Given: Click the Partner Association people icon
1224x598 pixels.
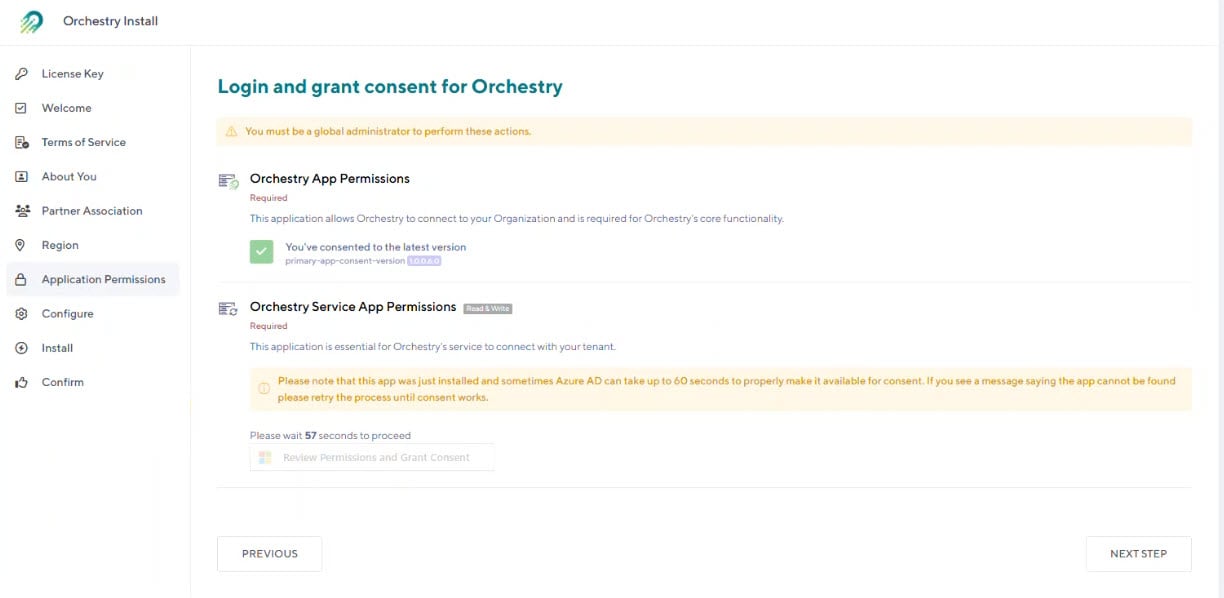Looking at the screenshot, I should tap(21, 211).
